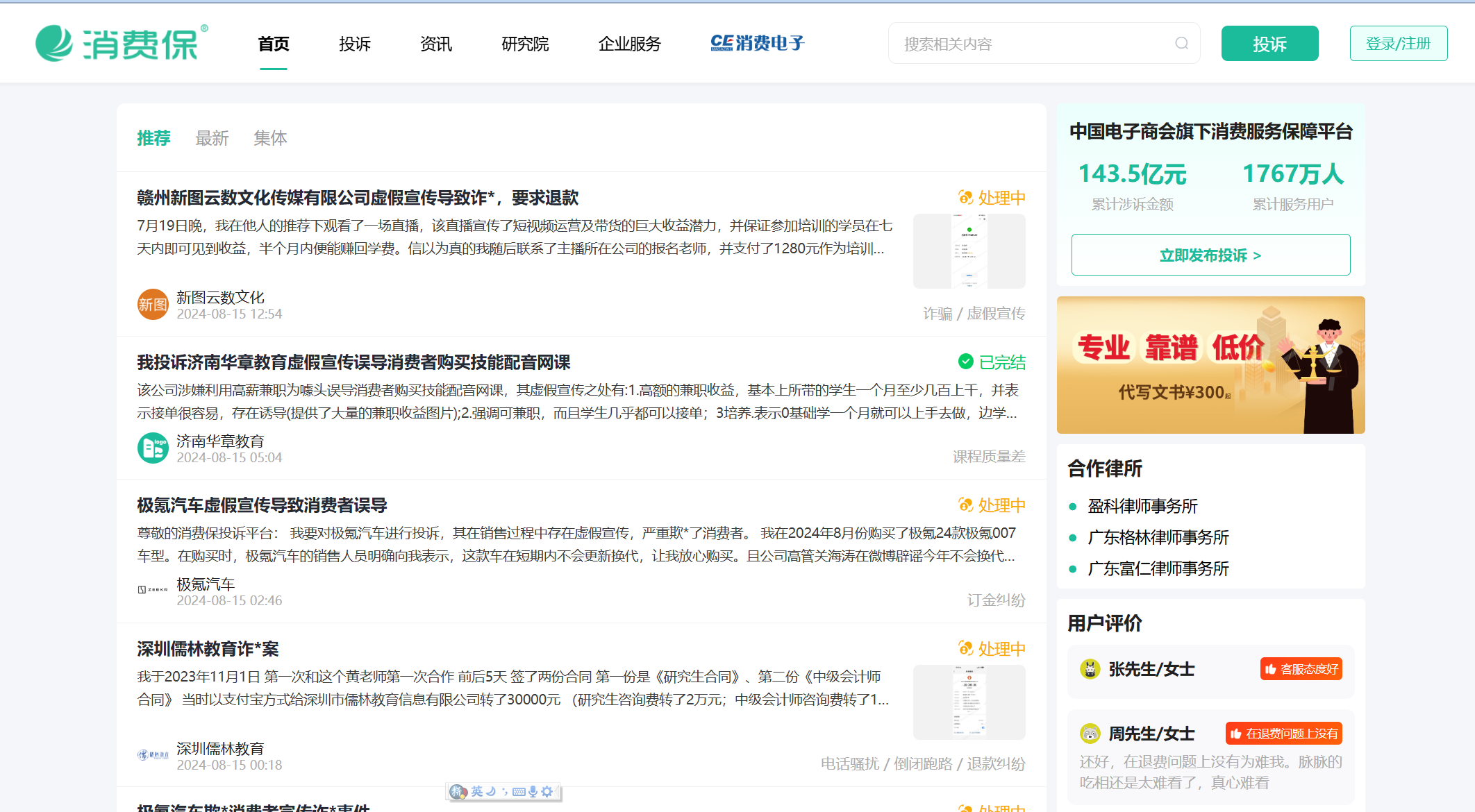Click the 深圳儒林教育 company name
This screenshot has height=812, width=1475.
pyautogui.click(x=220, y=748)
